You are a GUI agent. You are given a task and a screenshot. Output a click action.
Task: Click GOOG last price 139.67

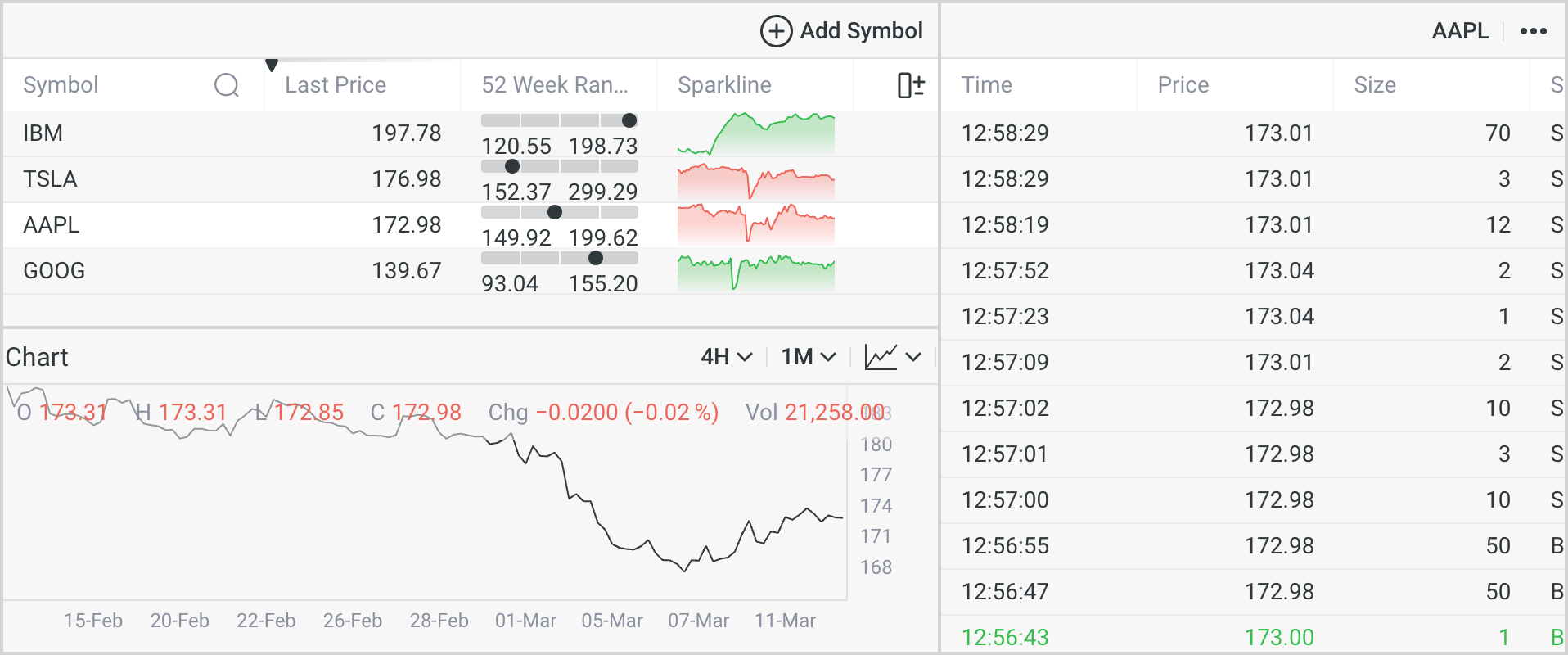click(406, 270)
